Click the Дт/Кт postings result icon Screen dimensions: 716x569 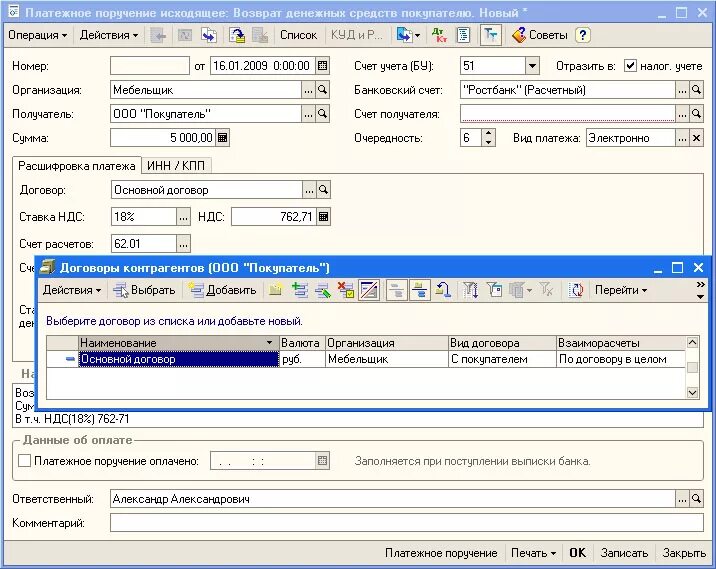click(439, 35)
